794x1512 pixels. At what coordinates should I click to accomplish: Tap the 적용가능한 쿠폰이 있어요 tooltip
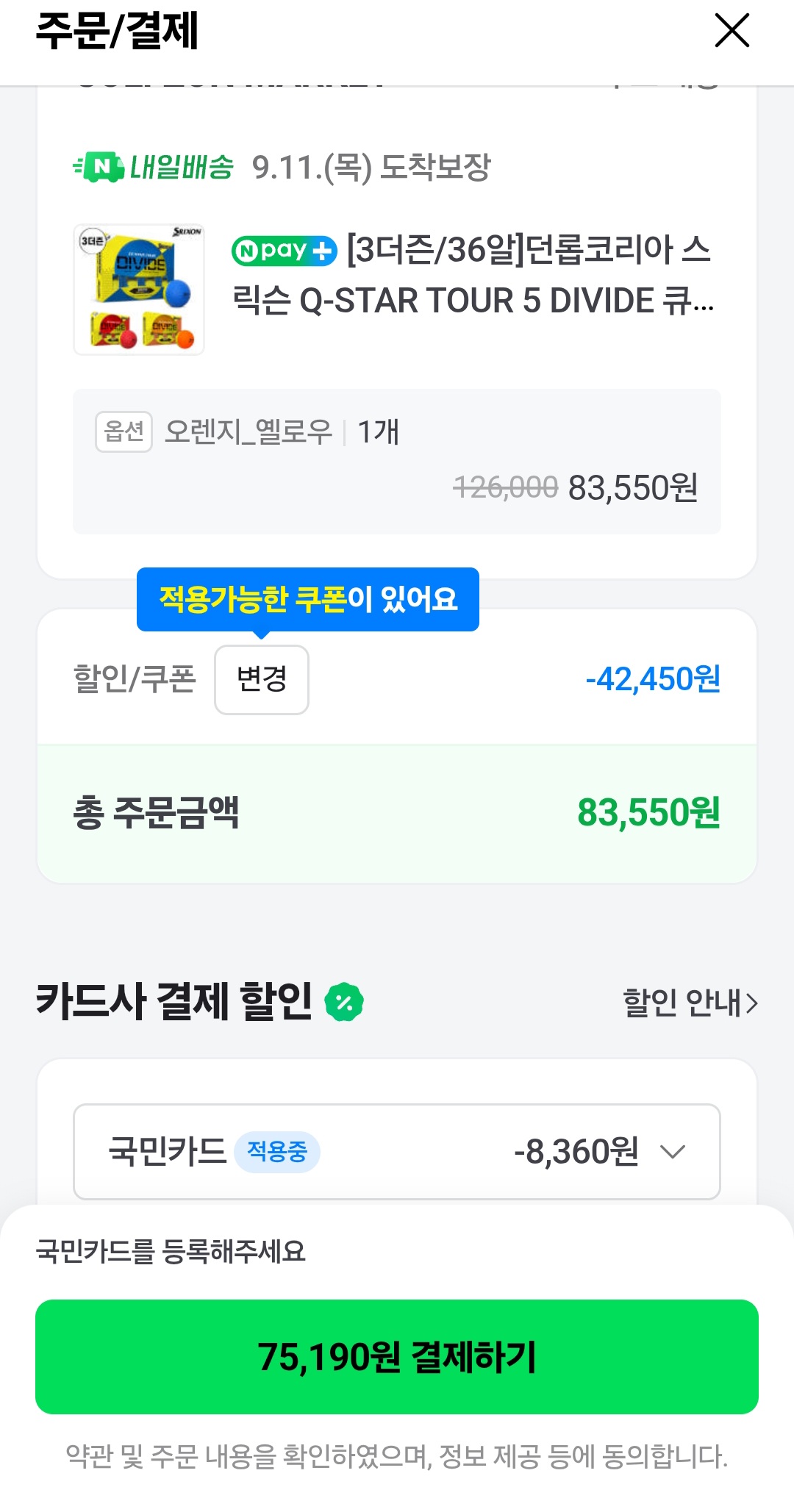[x=308, y=599]
